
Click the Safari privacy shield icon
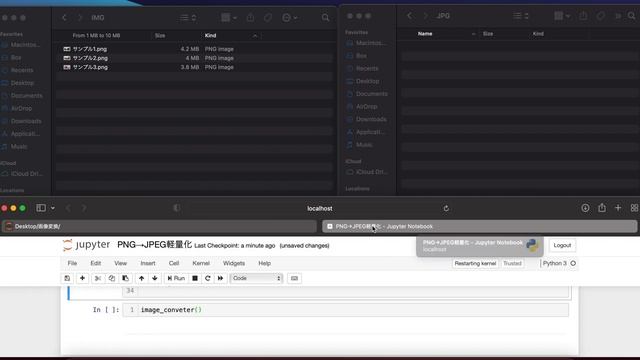(177, 208)
